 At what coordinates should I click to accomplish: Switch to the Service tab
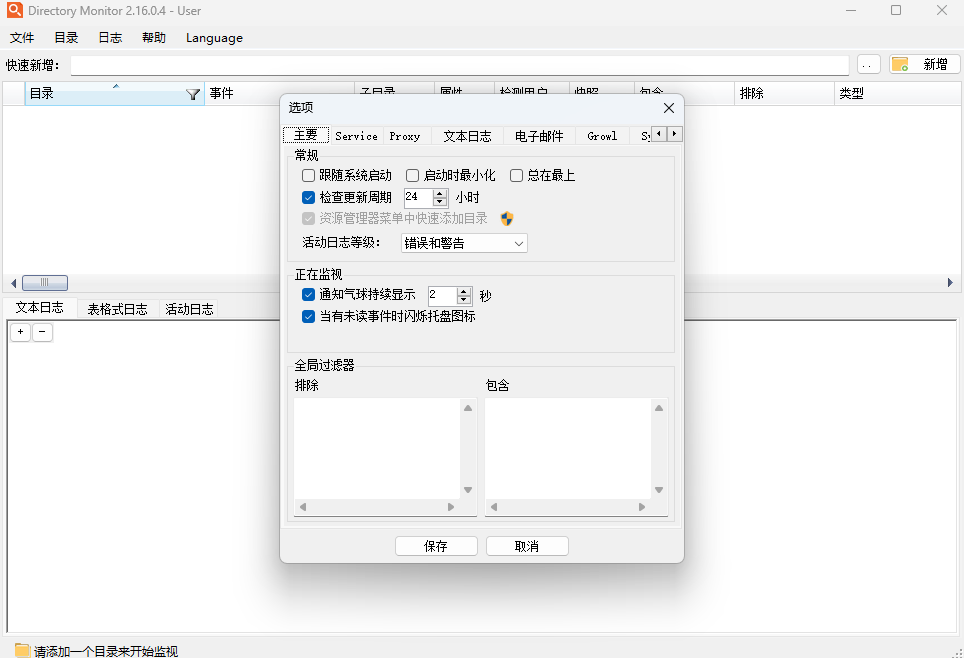[x=357, y=136]
